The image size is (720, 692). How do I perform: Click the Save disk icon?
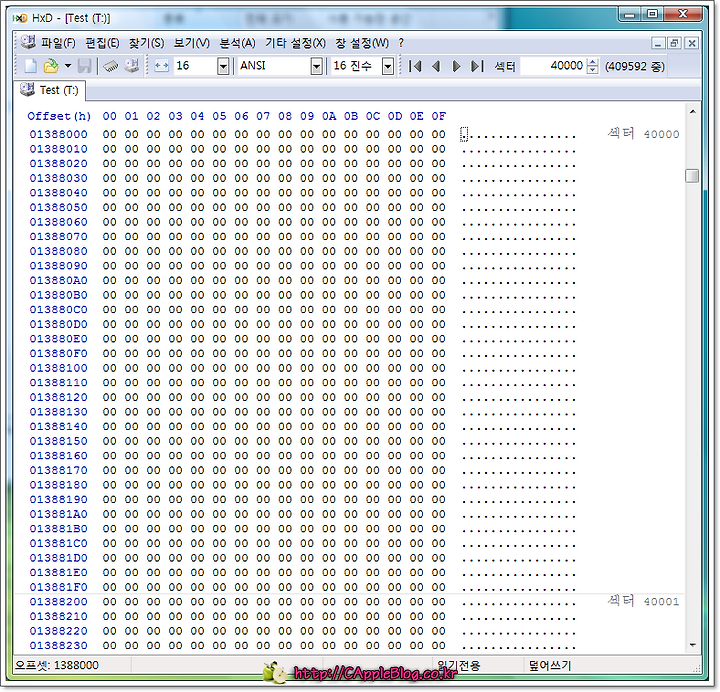[x=84, y=66]
